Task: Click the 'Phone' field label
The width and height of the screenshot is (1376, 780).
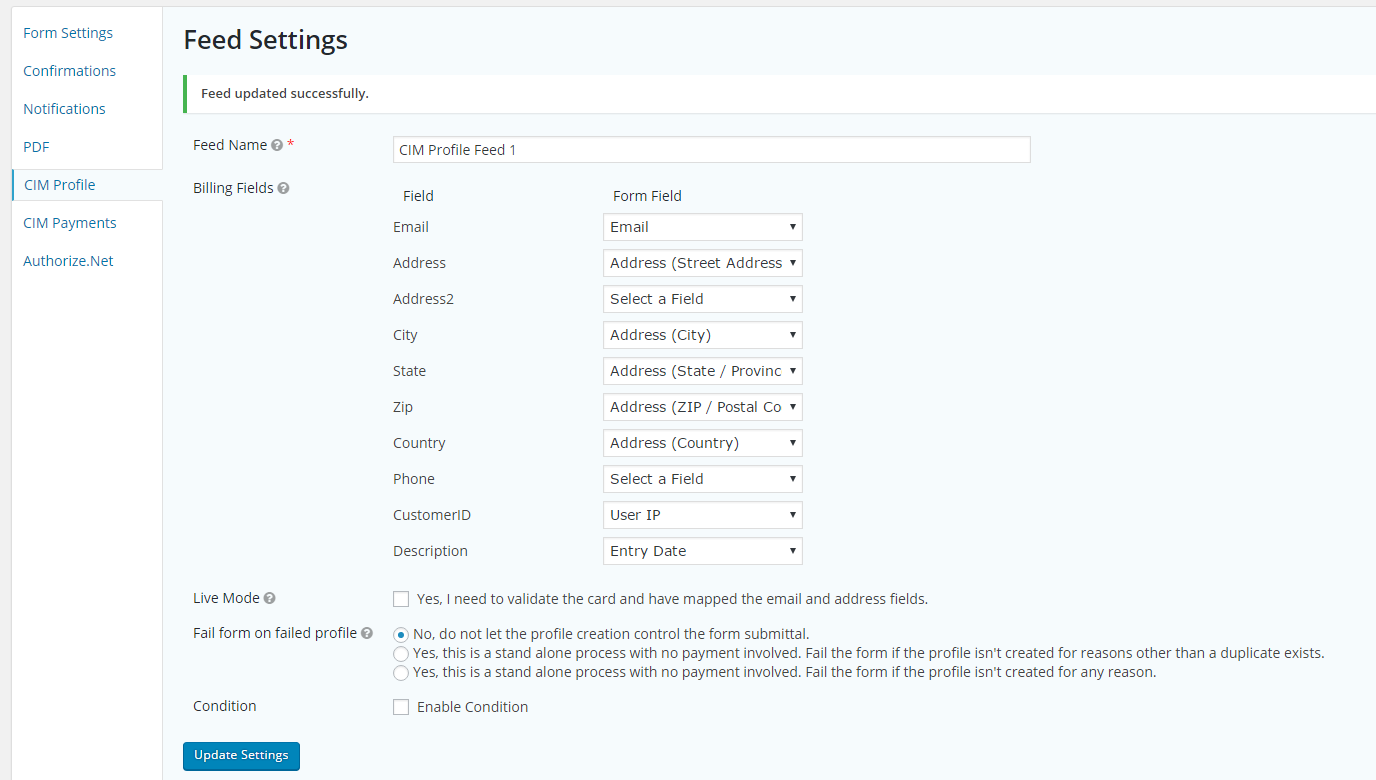Action: (x=414, y=479)
